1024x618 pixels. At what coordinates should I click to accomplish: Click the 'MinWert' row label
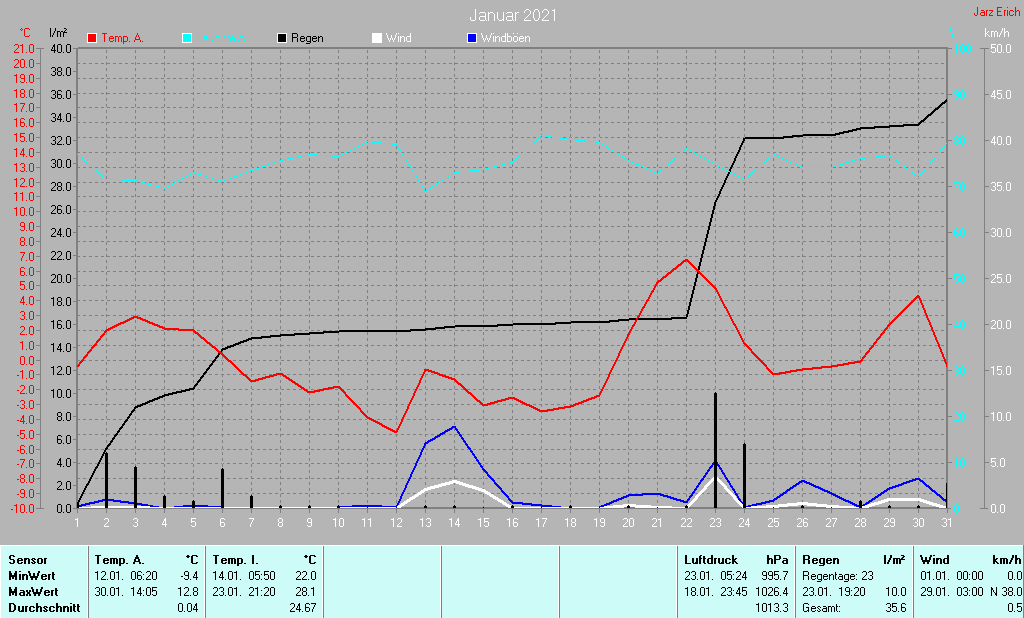(x=32, y=576)
